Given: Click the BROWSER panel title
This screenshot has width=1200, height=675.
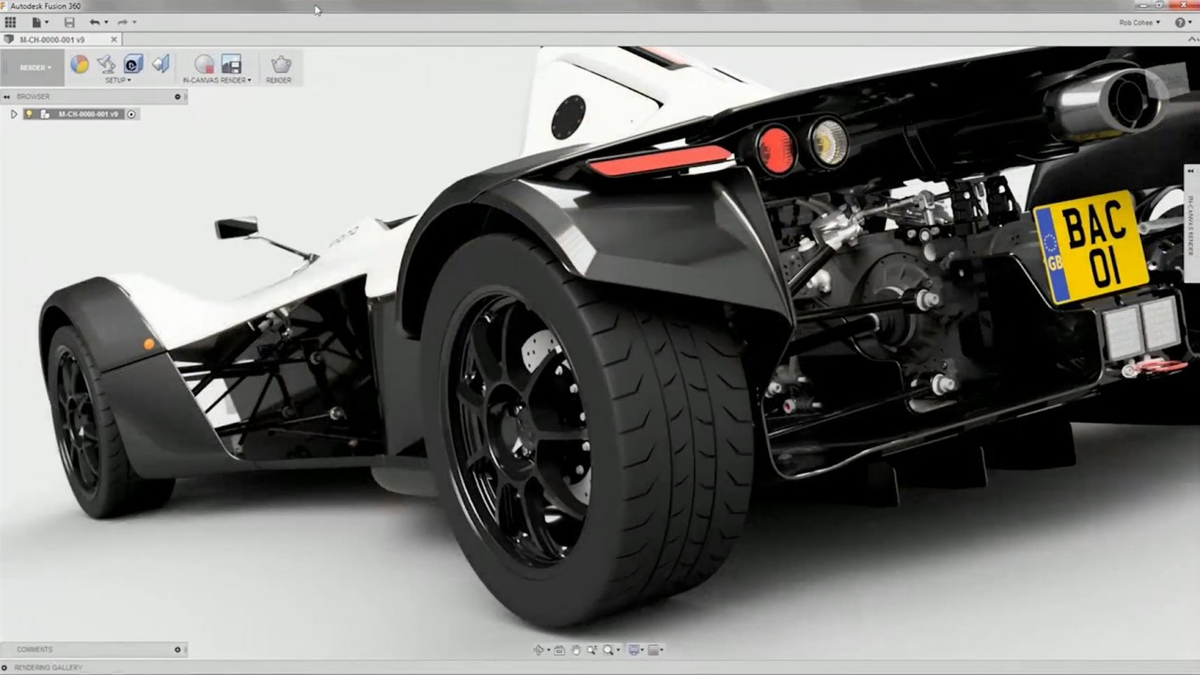Looking at the screenshot, I should coord(33,97).
